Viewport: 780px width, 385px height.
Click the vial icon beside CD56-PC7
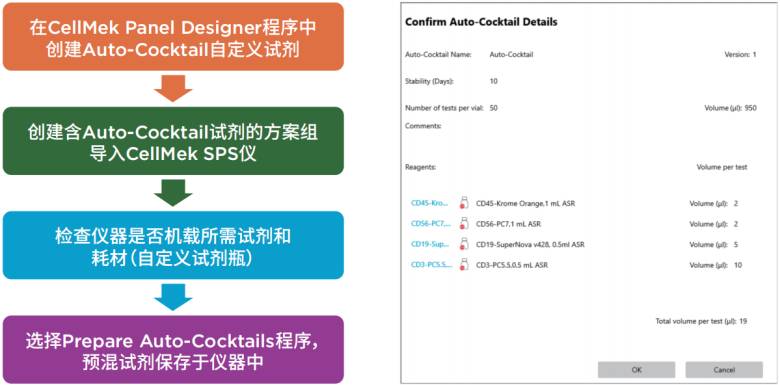[464, 223]
